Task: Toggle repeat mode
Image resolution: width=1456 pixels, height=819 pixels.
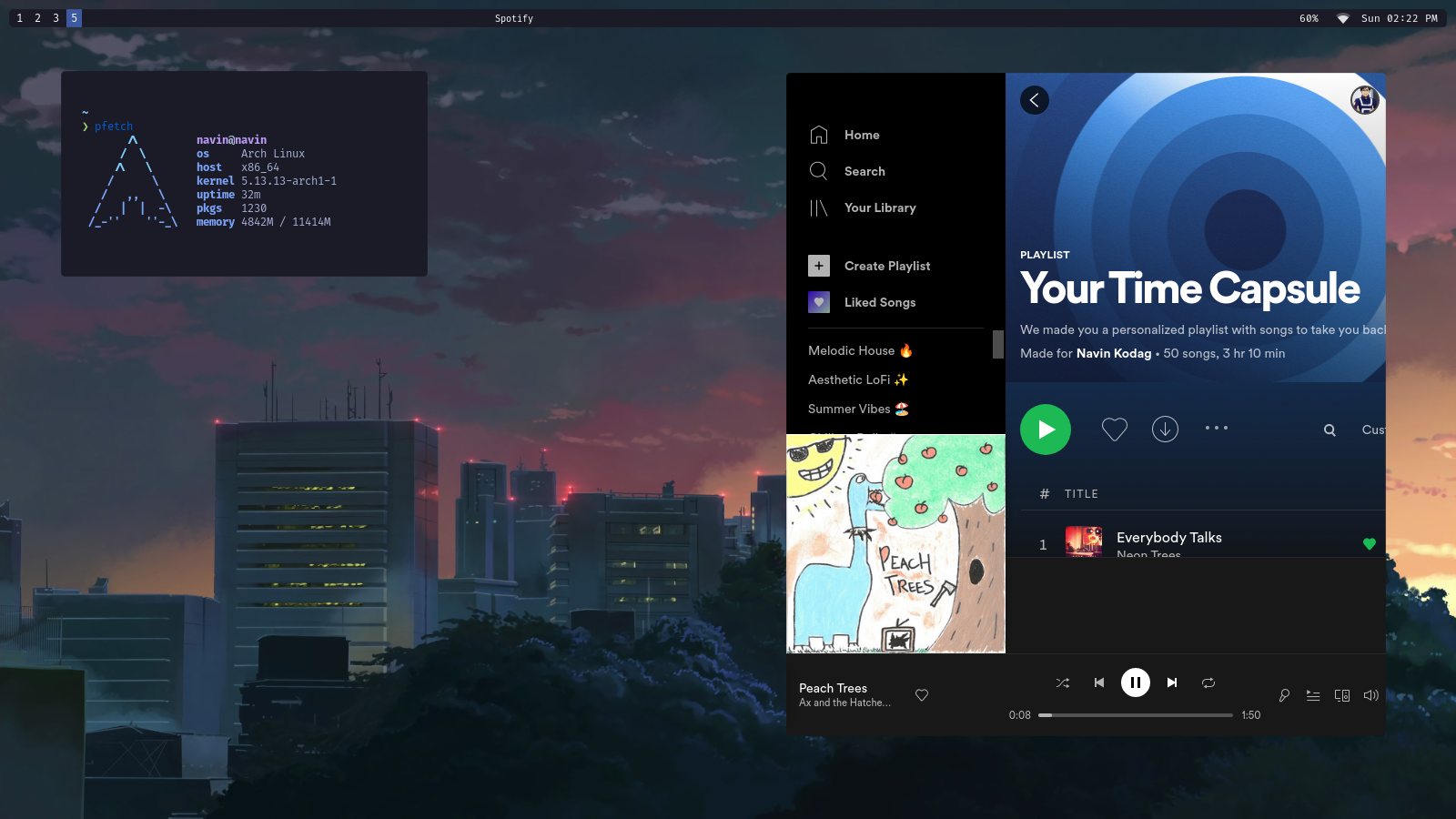Action: click(1208, 682)
